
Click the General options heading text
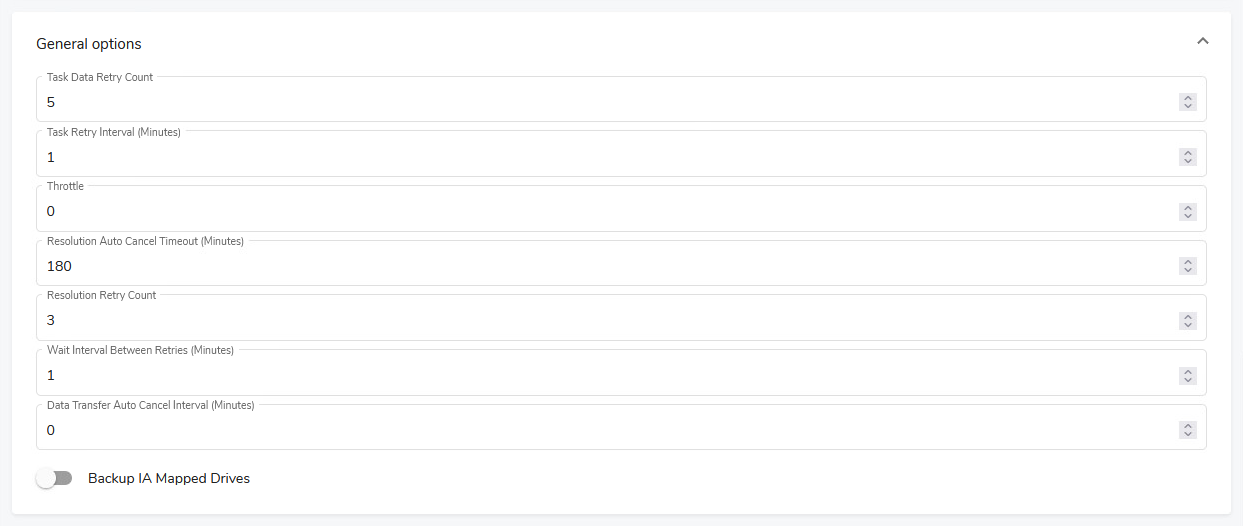[x=89, y=44]
